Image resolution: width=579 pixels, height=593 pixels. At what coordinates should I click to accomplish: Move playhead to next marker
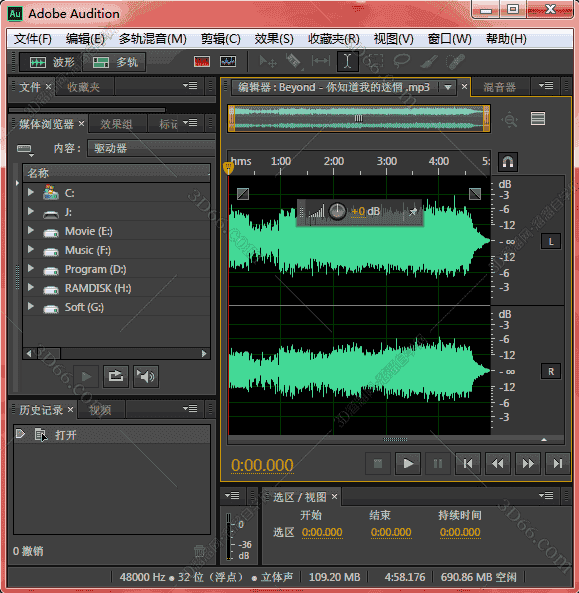(557, 464)
